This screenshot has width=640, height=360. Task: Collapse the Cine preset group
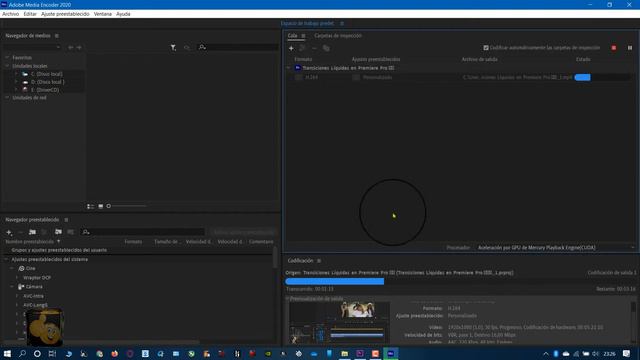tap(12, 268)
